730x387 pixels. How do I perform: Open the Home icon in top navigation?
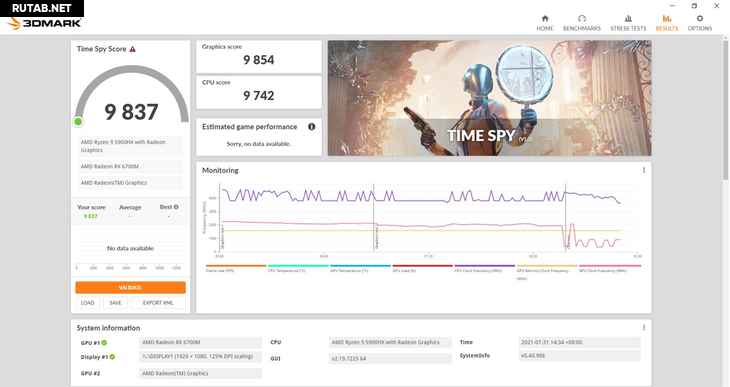click(x=545, y=19)
